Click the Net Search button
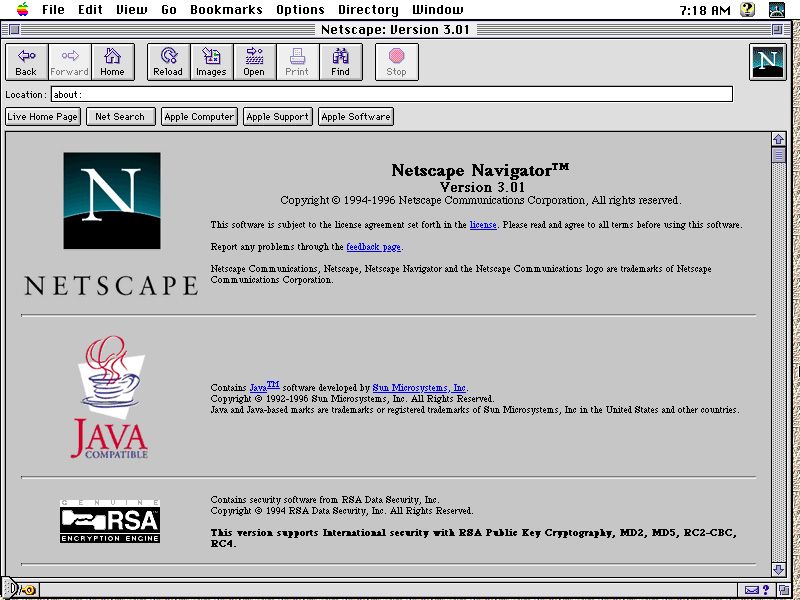The width and height of the screenshot is (800, 600). pyautogui.click(x=120, y=116)
